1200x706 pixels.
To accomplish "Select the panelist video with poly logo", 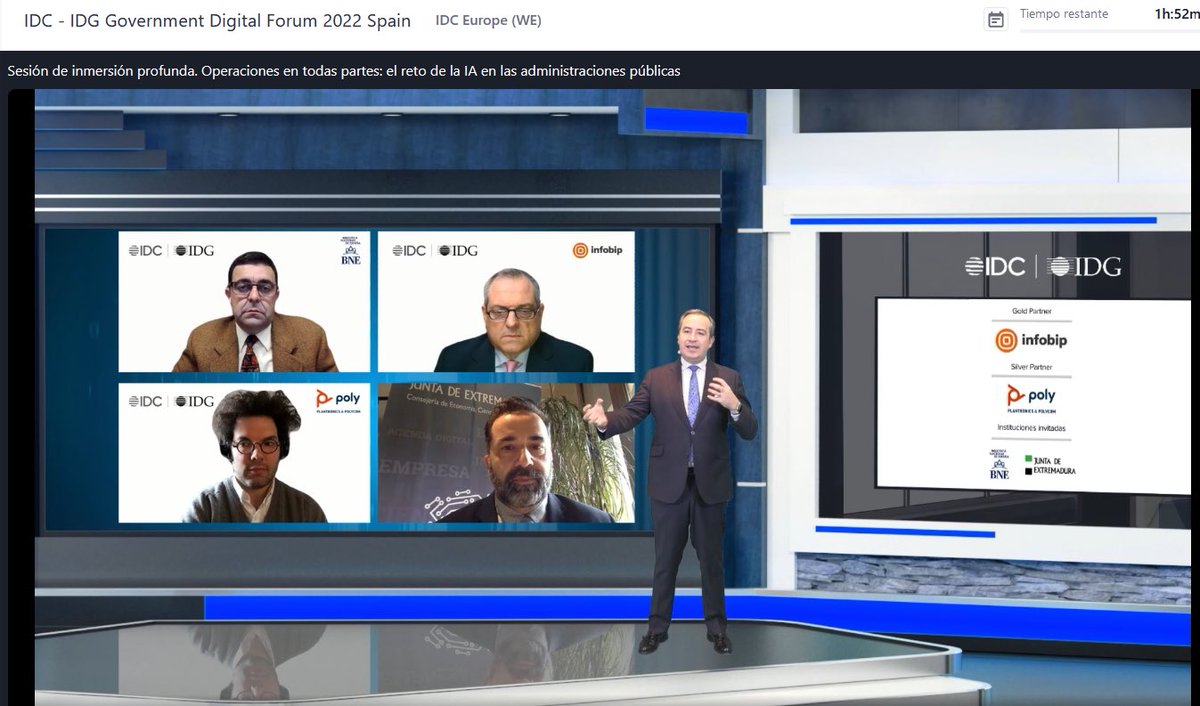I will click(244, 452).
